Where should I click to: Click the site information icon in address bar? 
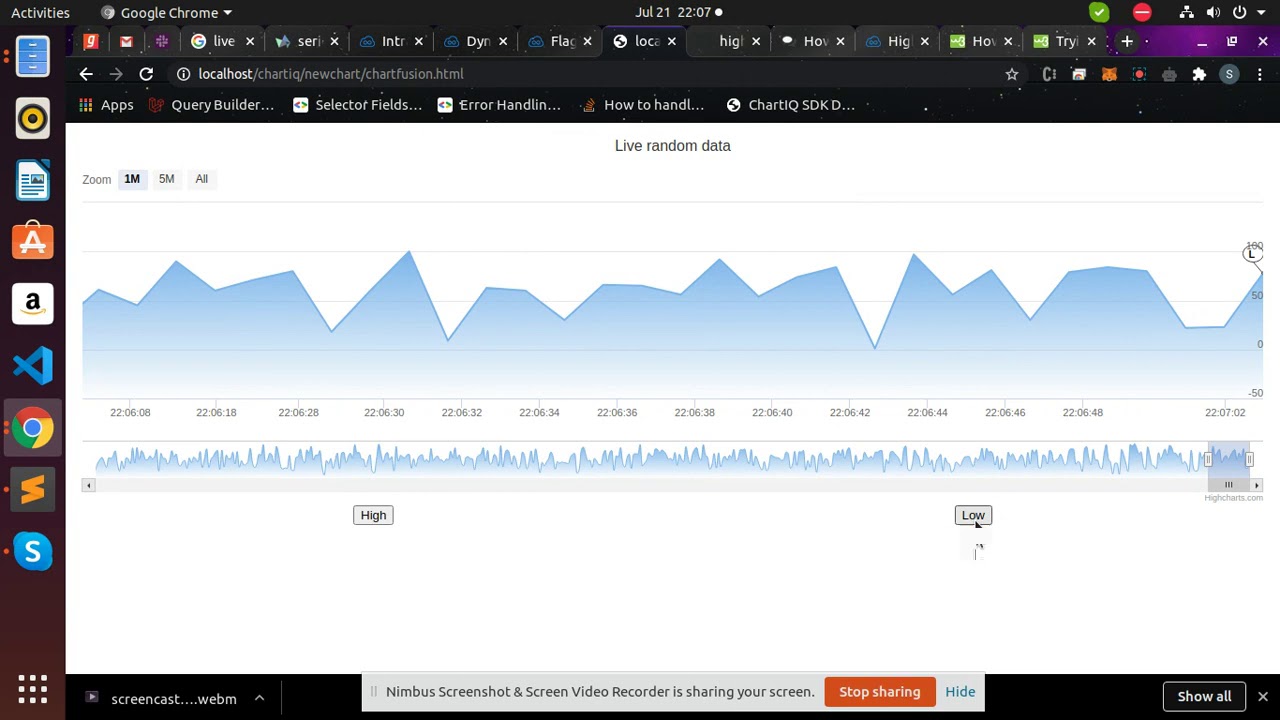pos(184,74)
